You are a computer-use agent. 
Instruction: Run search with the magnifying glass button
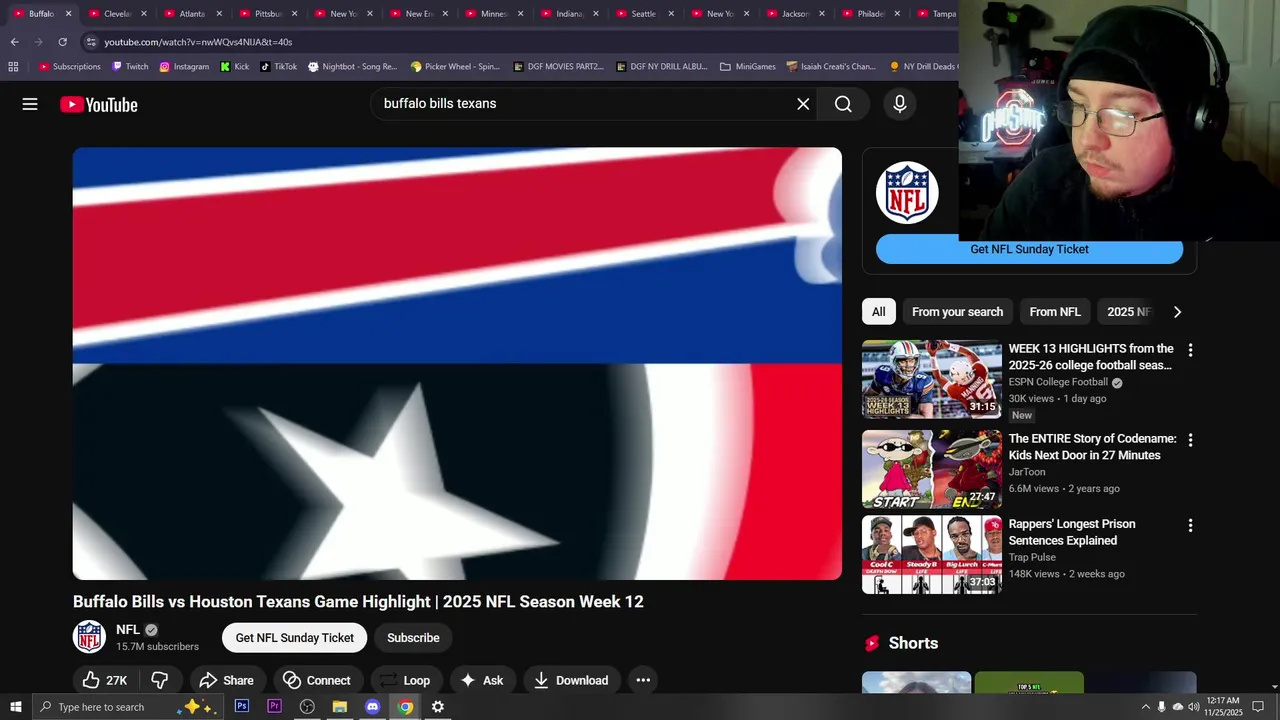(843, 104)
